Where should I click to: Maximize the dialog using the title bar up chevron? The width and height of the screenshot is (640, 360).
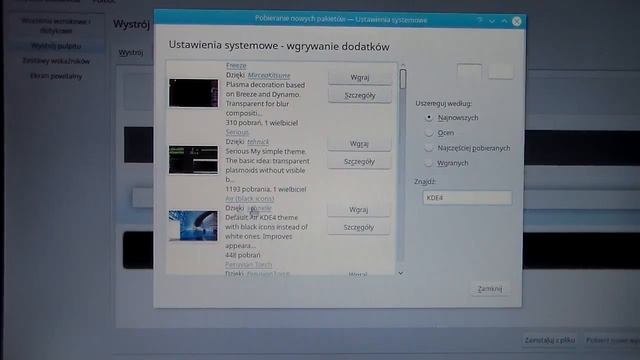[504, 21]
